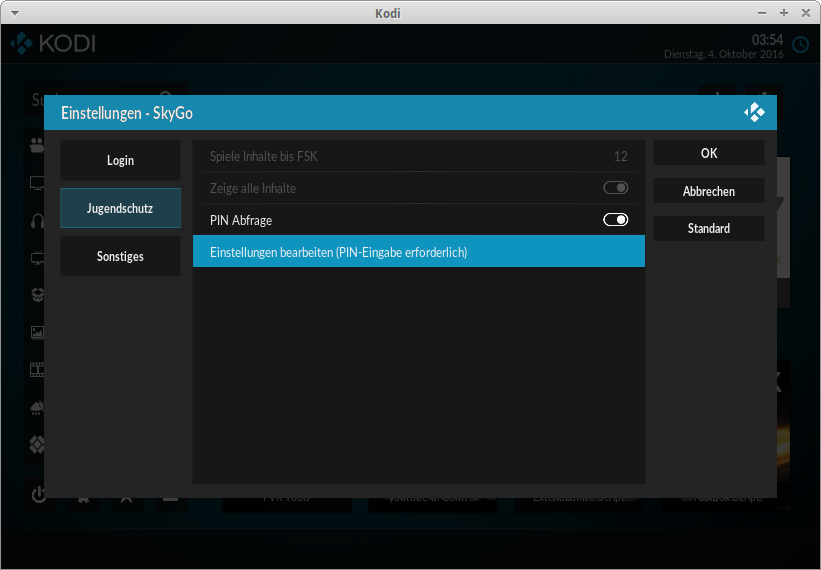Image resolution: width=821 pixels, height=570 pixels.
Task: Open the weather cloud sidebar icon
Action: 37,407
